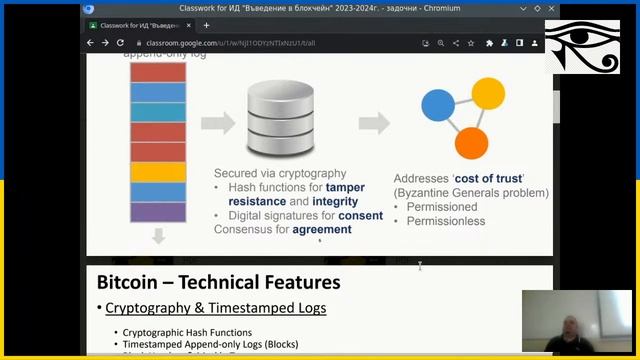Click the yellow network node circle
The width and height of the screenshot is (640, 360).
[x=488, y=93]
